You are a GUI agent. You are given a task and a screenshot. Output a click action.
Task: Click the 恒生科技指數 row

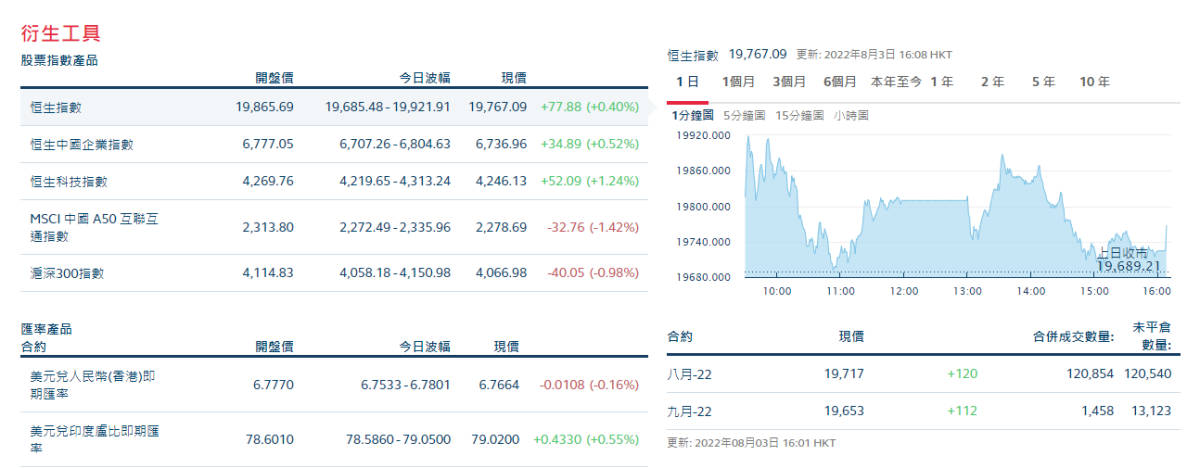69,181
